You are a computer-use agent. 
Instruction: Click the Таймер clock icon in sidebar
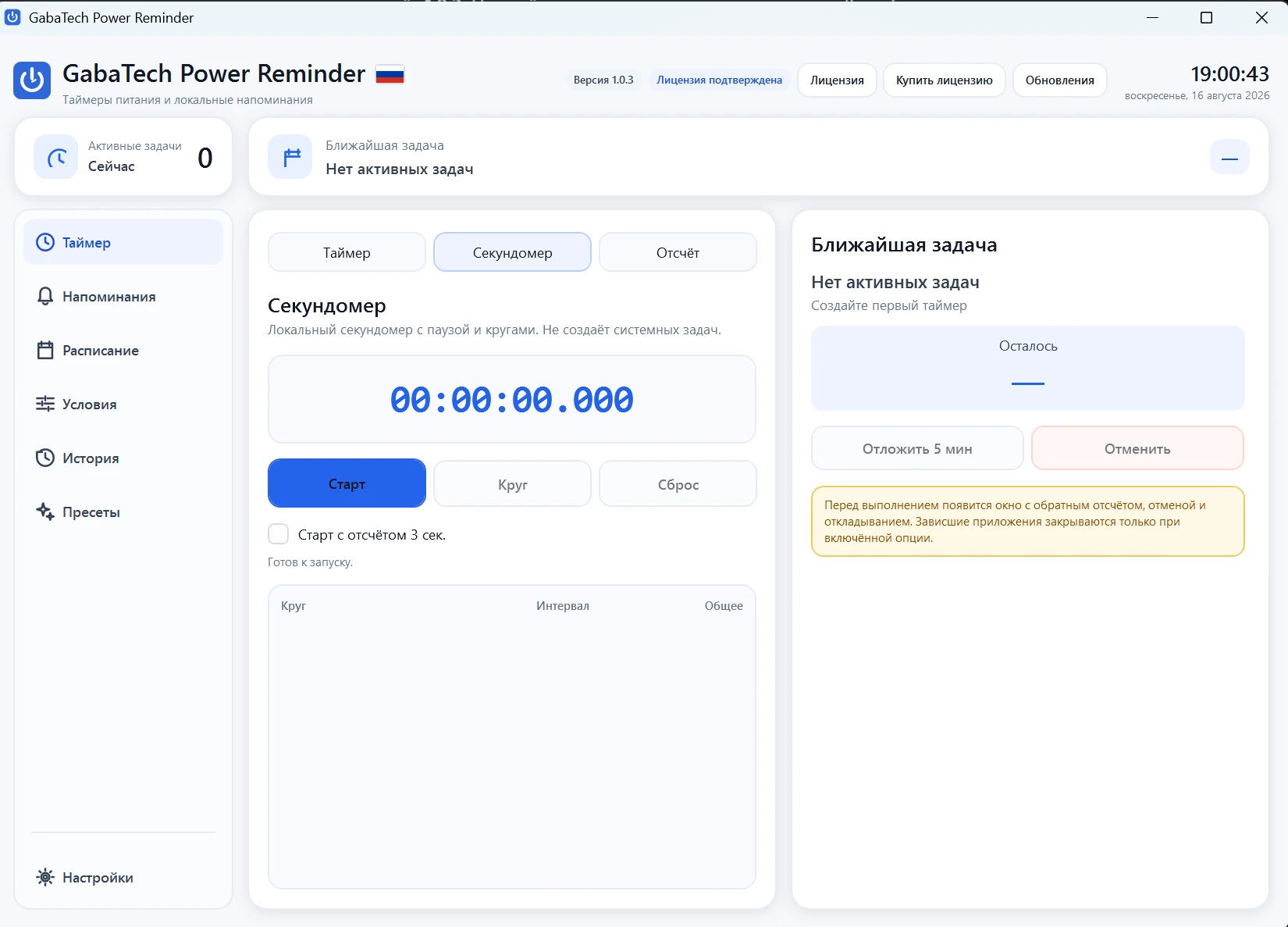click(45, 242)
